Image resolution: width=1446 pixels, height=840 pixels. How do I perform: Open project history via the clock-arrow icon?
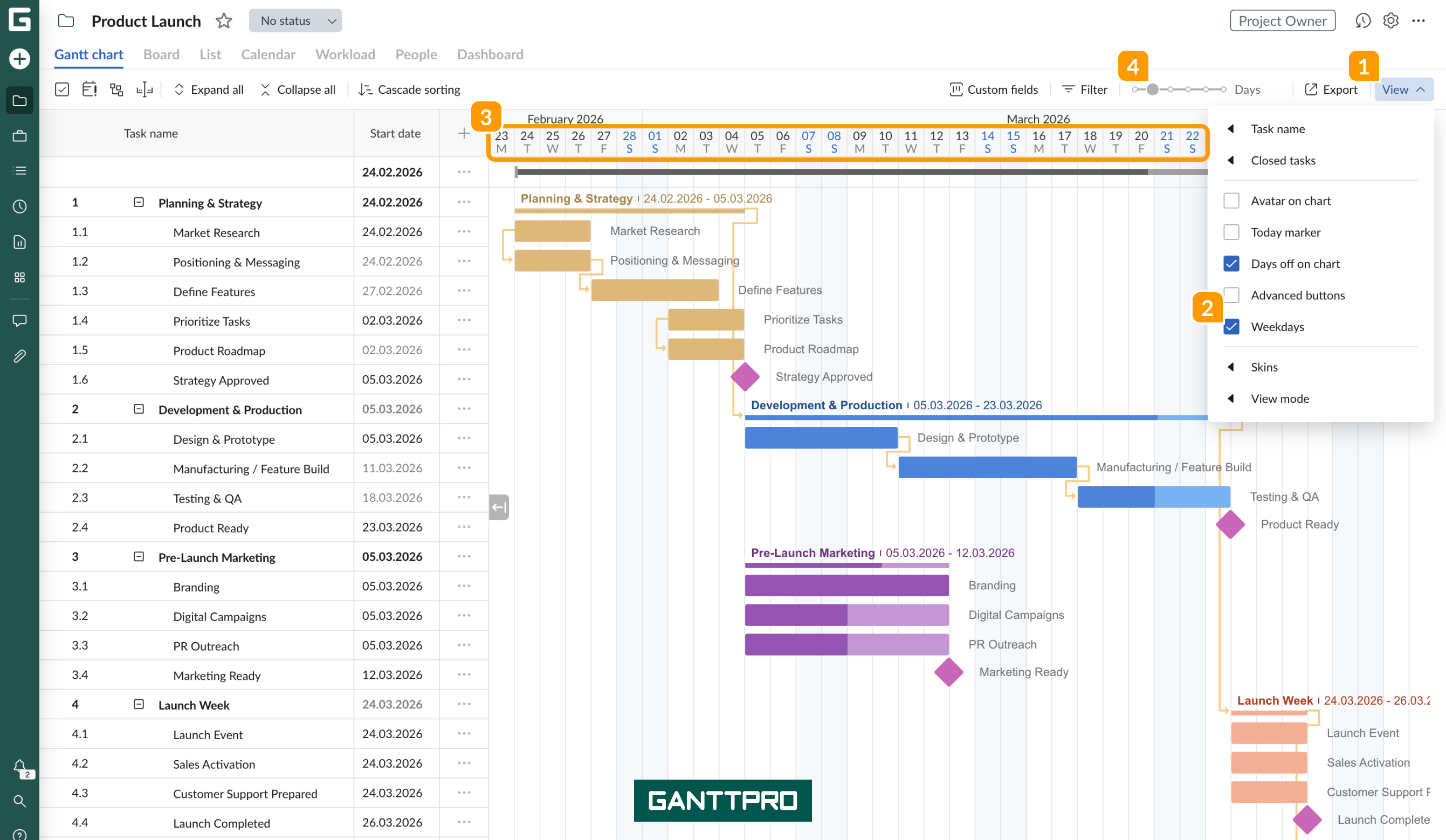pyautogui.click(x=1364, y=20)
